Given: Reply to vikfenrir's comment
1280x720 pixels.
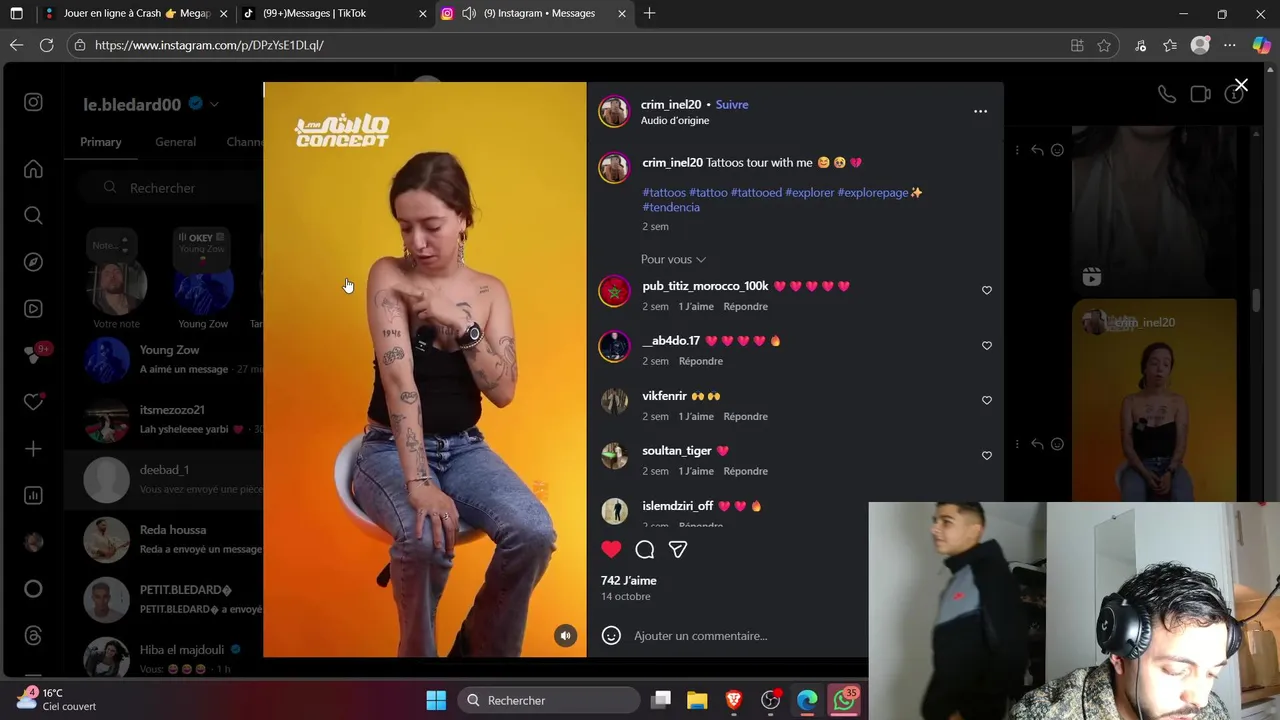Looking at the screenshot, I should tap(745, 416).
